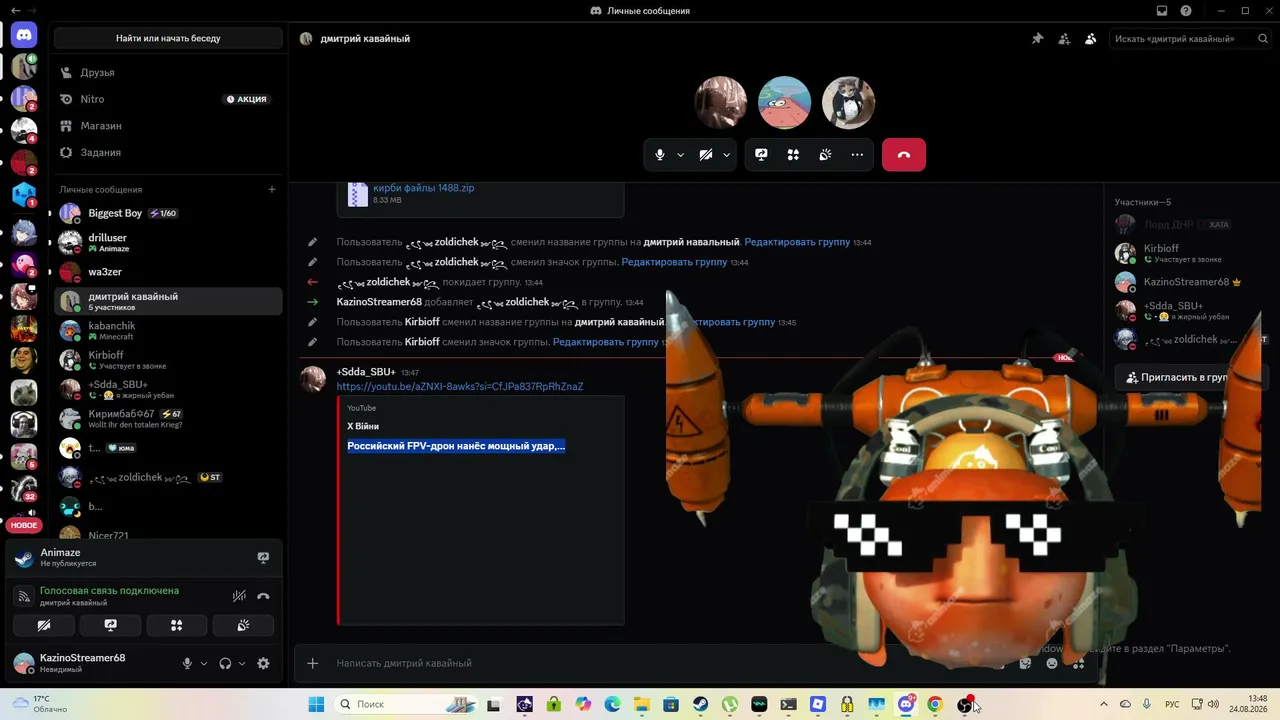
Task: Mute microphone in the user panel
Action: (187, 663)
